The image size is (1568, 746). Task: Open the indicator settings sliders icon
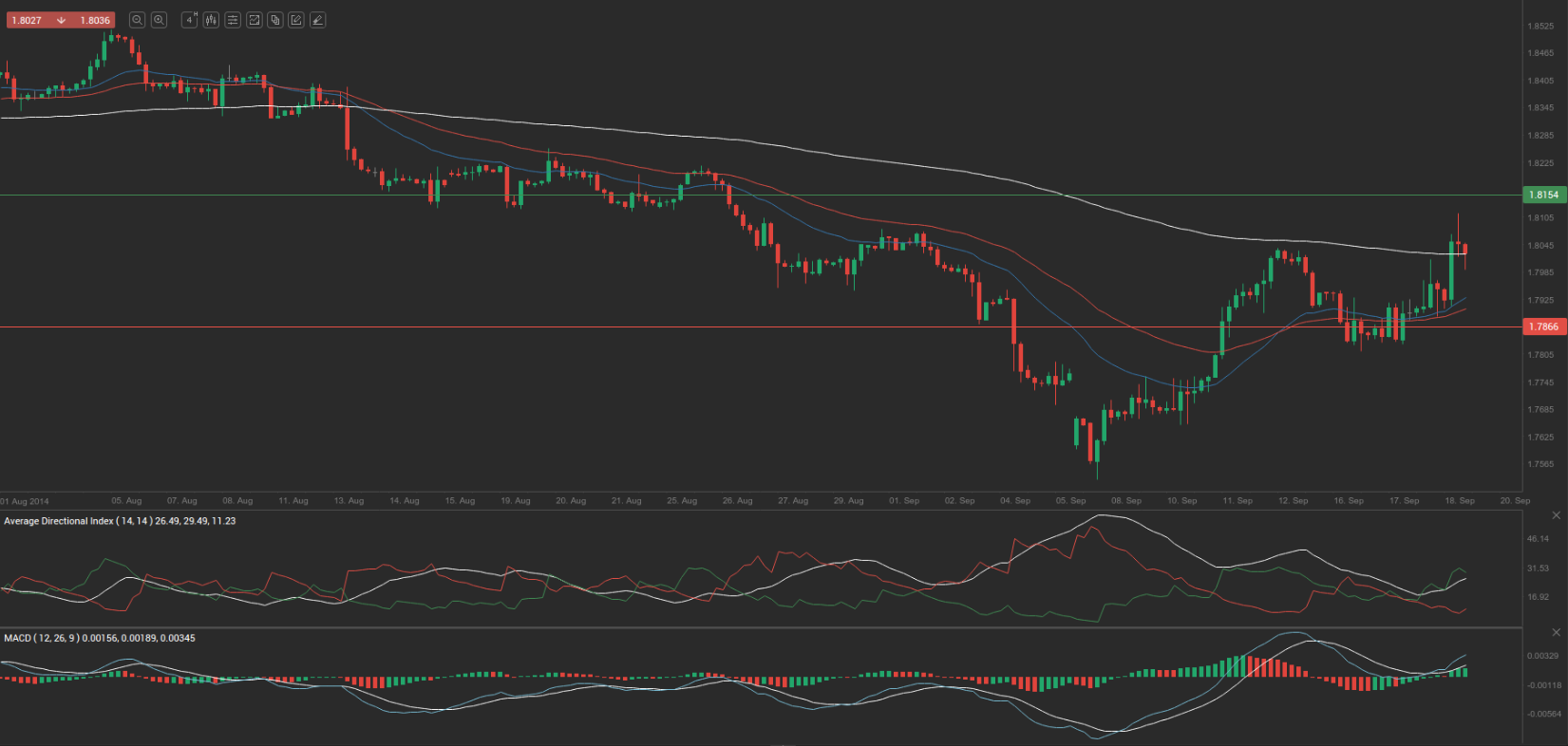click(233, 20)
